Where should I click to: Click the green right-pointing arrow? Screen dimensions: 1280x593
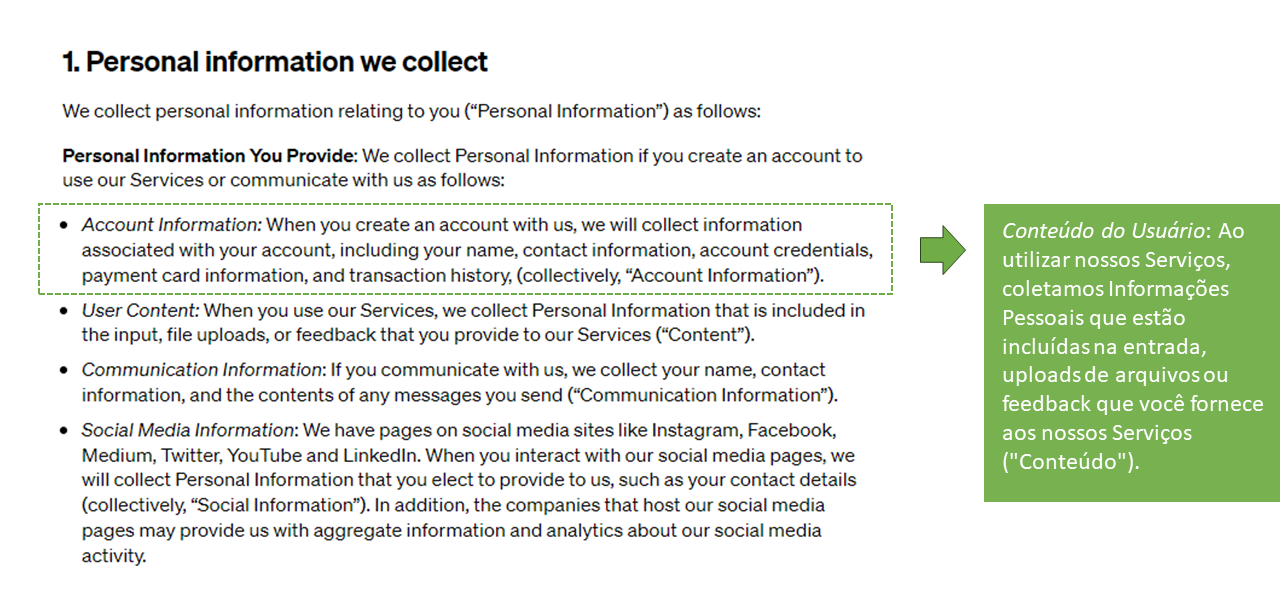pyautogui.click(x=942, y=249)
